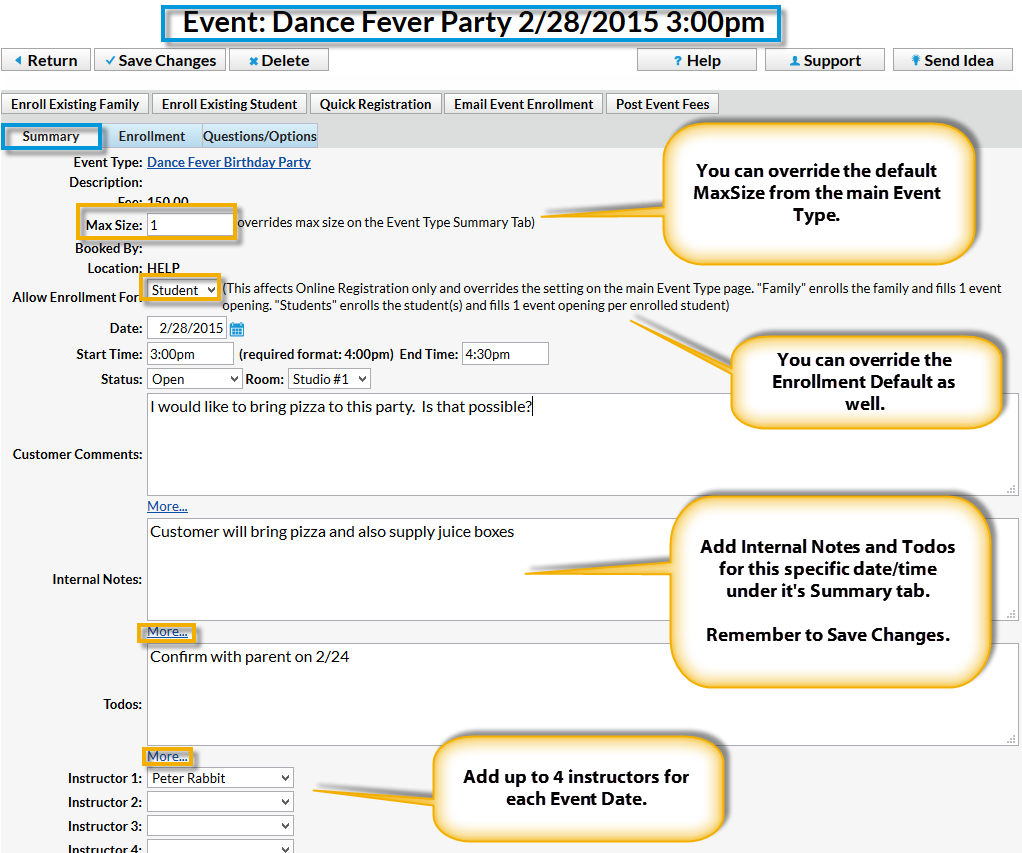Switch to the Enrollment tab
Screen dimensions: 1022x853
coord(152,136)
